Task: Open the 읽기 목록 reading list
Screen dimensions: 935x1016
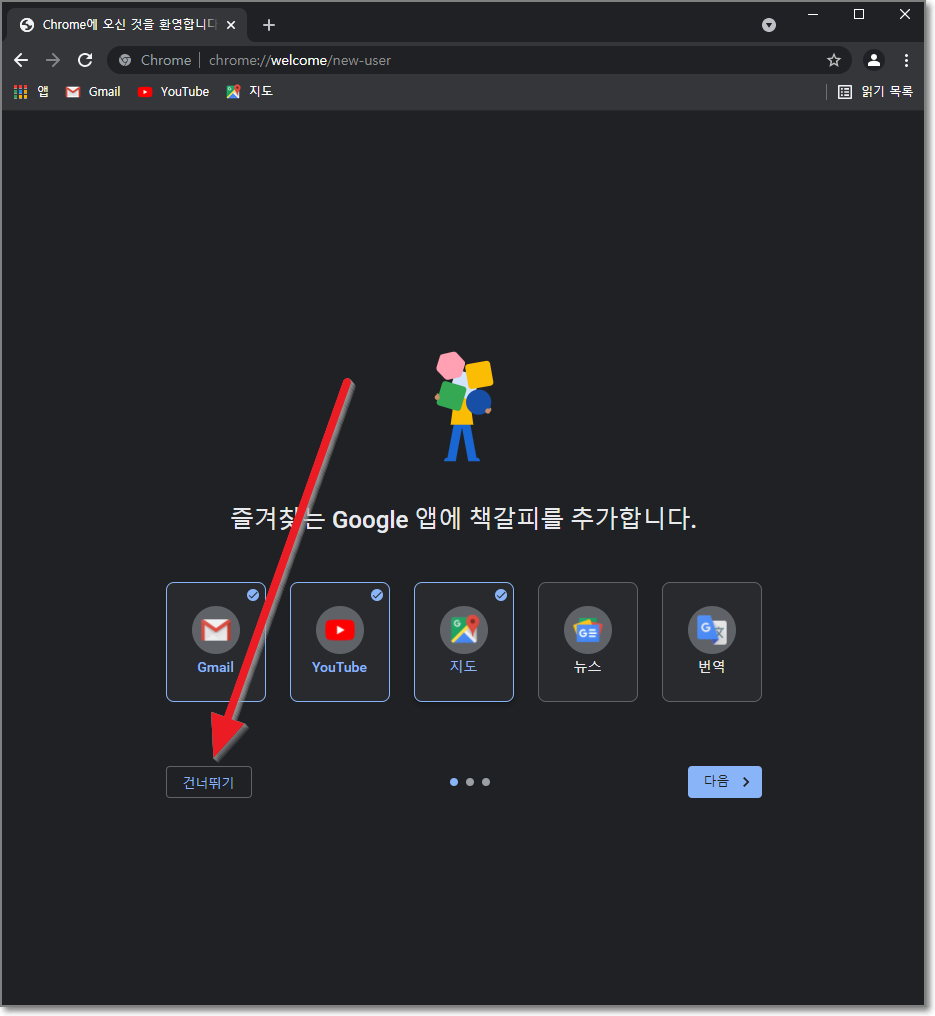Action: click(x=875, y=91)
